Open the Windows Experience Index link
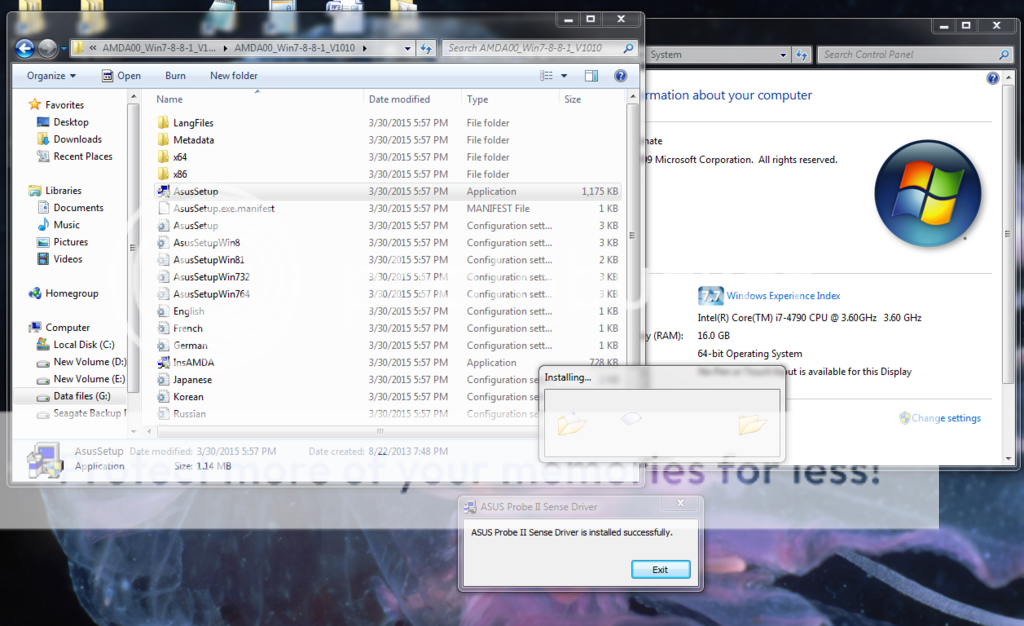The width and height of the screenshot is (1024, 626). click(x=783, y=296)
